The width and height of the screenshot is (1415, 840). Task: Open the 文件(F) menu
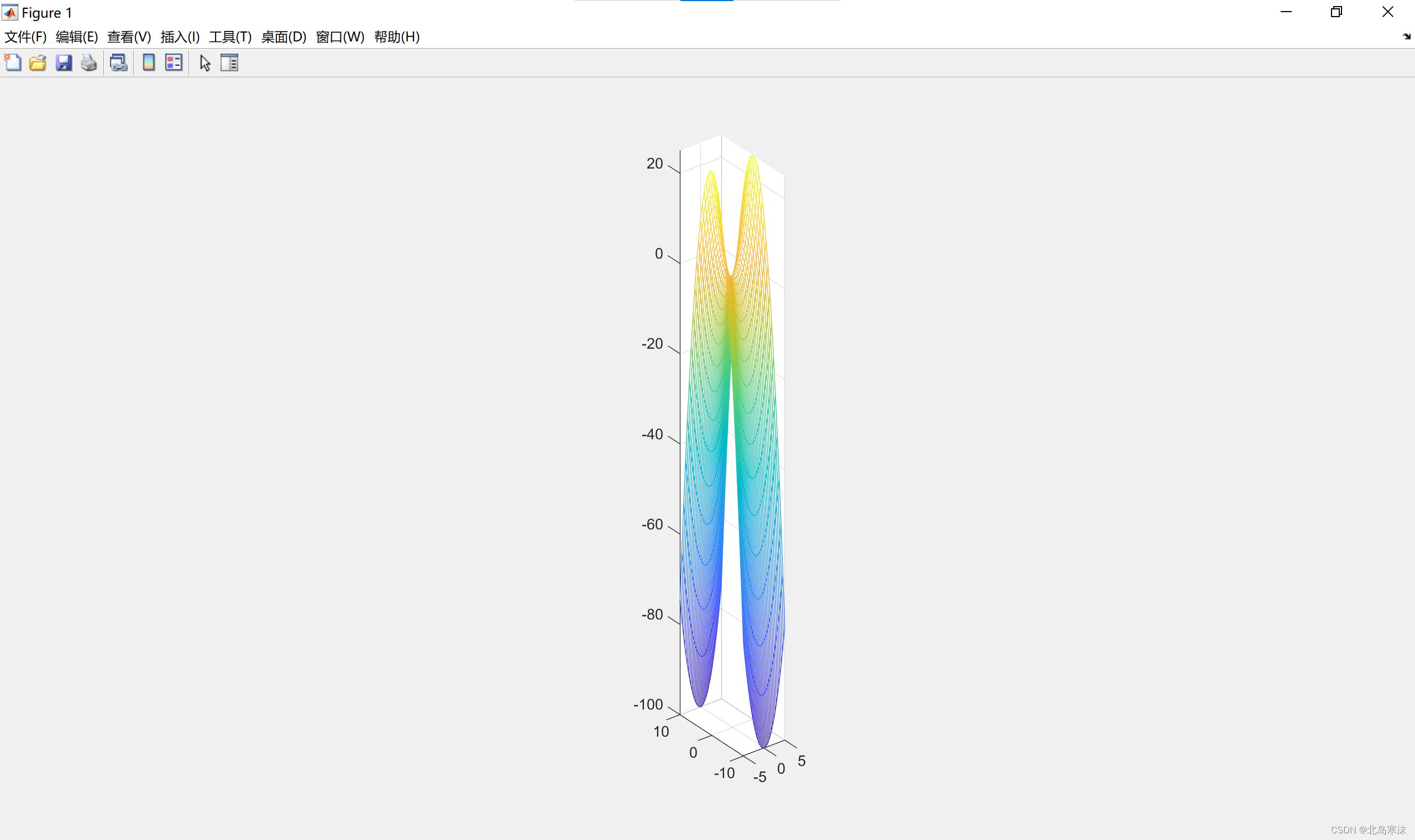click(x=25, y=37)
